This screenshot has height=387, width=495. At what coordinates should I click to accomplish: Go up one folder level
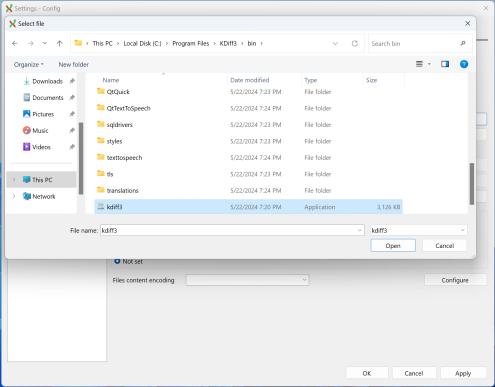coord(60,43)
